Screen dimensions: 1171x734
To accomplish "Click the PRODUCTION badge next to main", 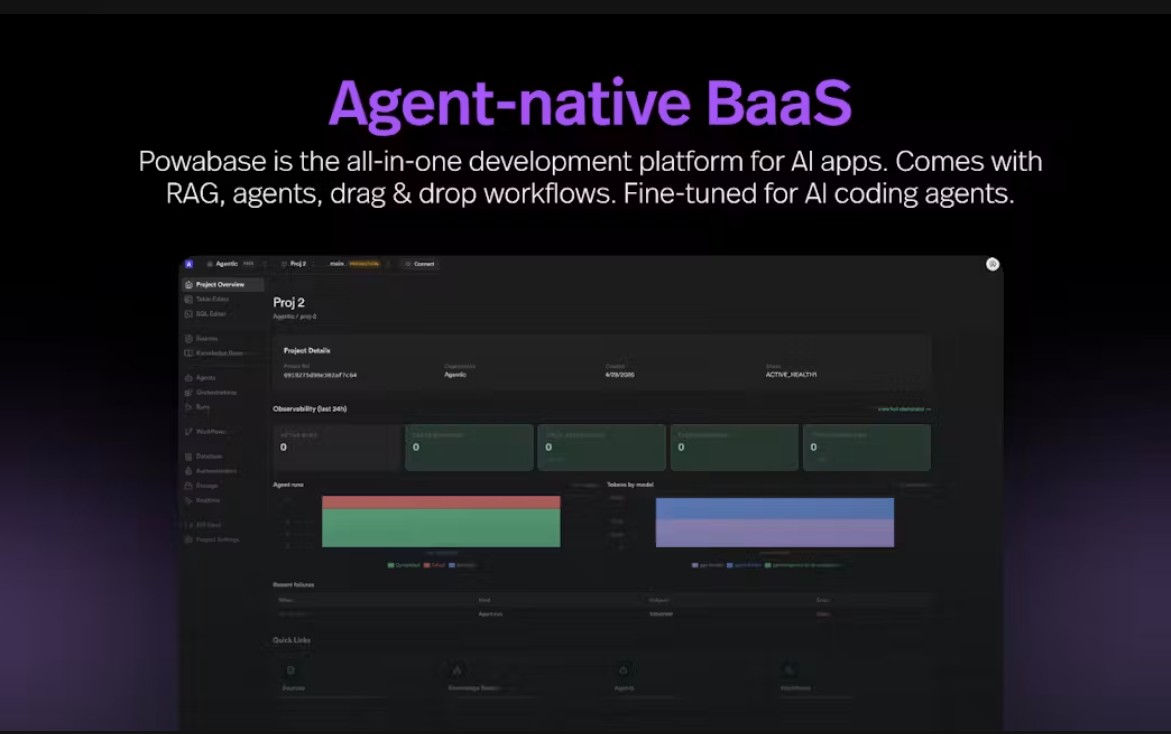I will point(364,264).
